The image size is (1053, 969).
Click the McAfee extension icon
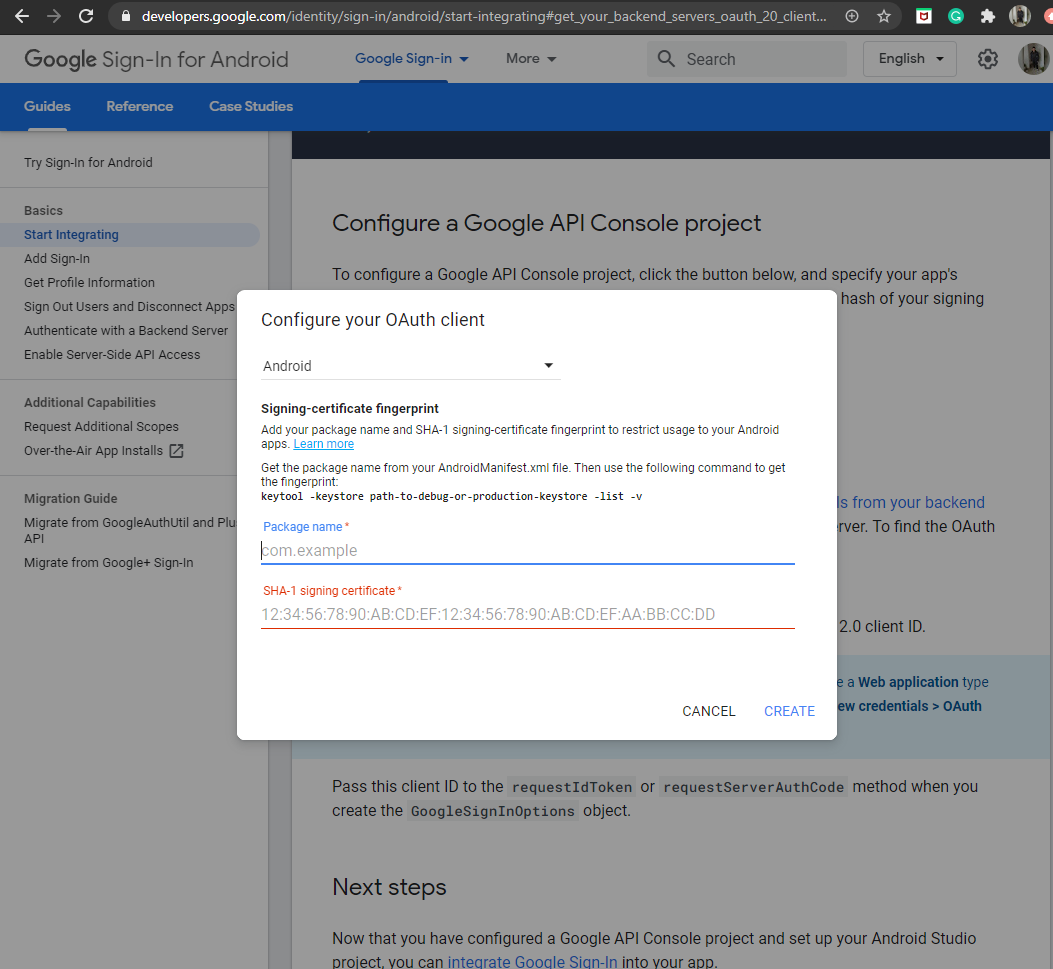(x=923, y=15)
